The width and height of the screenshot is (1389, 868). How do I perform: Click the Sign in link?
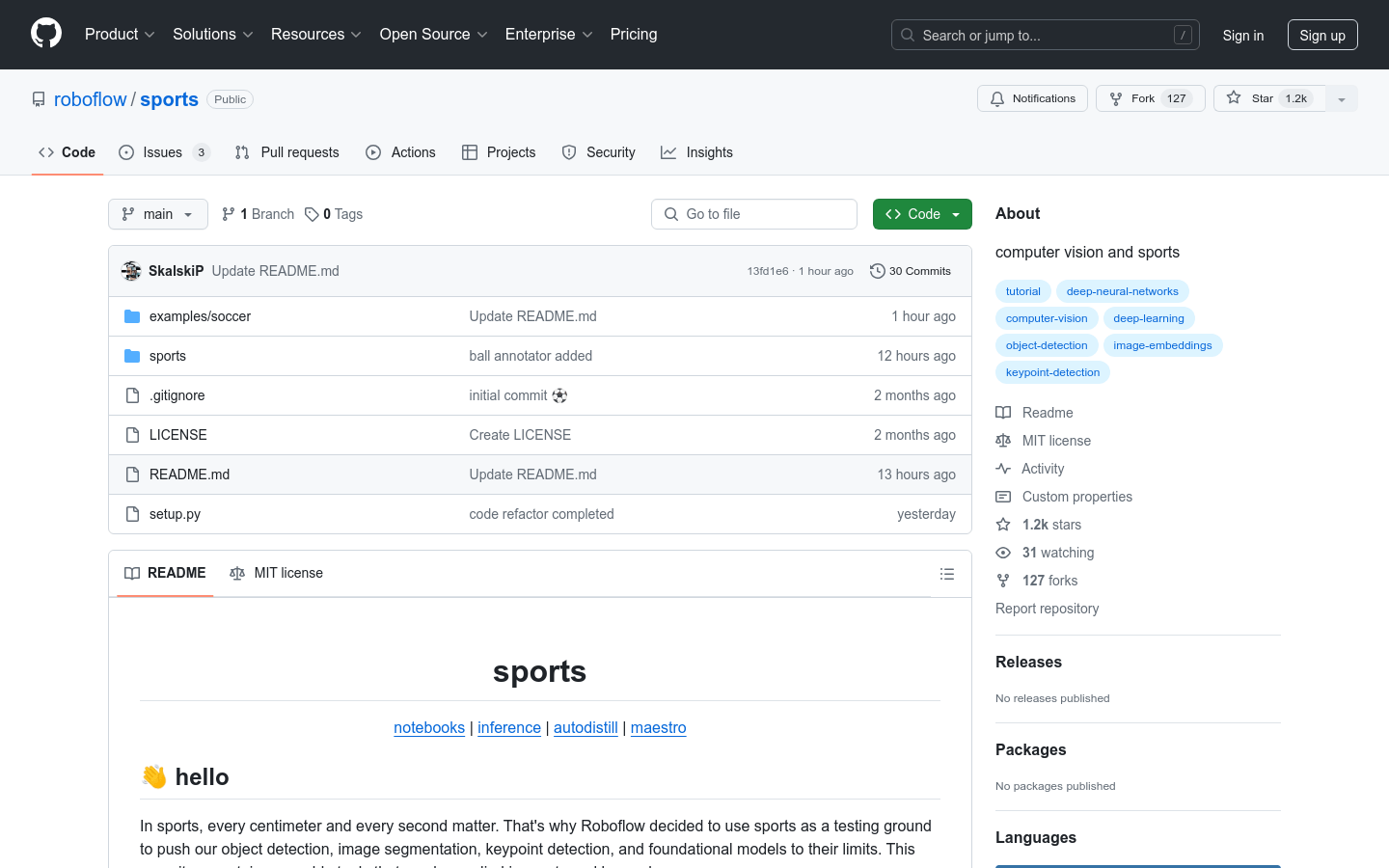pyautogui.click(x=1243, y=35)
